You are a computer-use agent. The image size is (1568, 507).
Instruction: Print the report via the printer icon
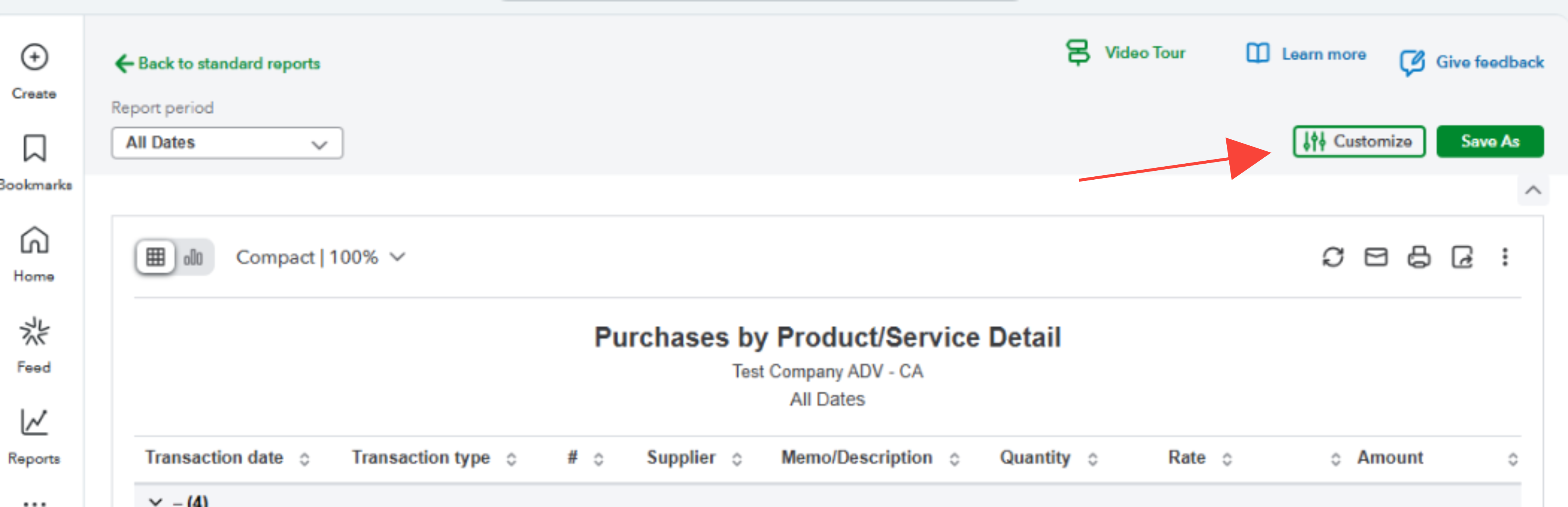click(1419, 258)
